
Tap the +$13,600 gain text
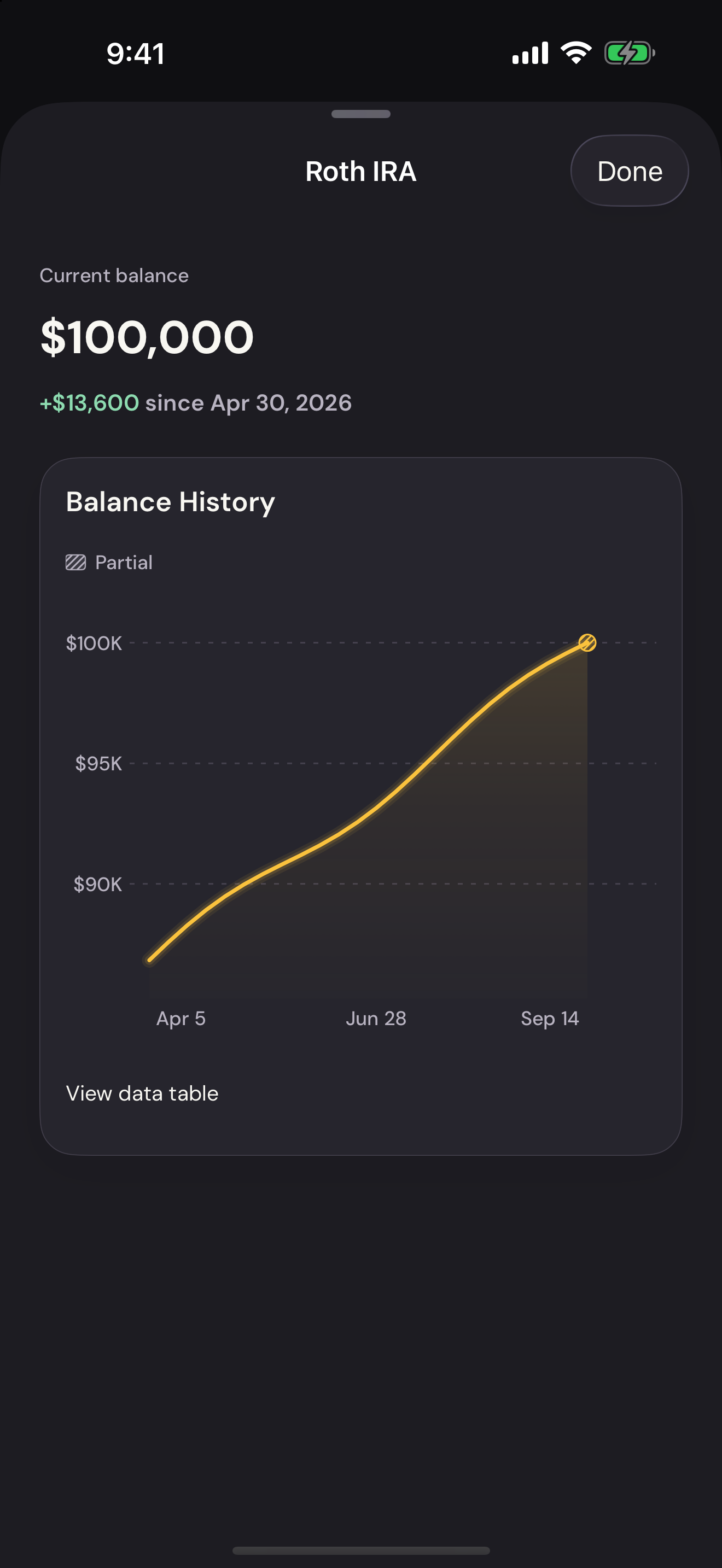click(90, 403)
